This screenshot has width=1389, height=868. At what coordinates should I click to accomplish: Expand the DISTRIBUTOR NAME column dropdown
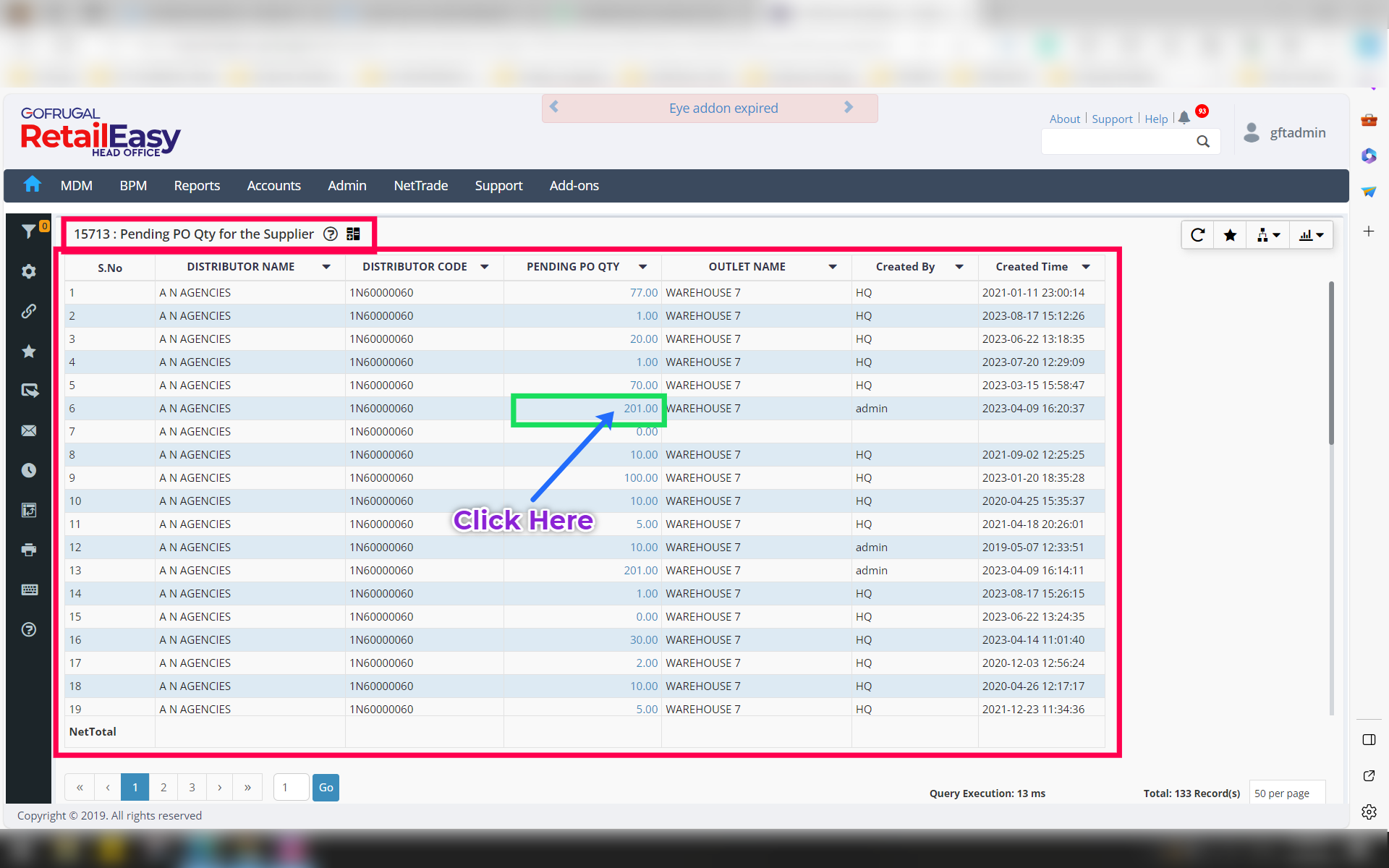point(326,267)
